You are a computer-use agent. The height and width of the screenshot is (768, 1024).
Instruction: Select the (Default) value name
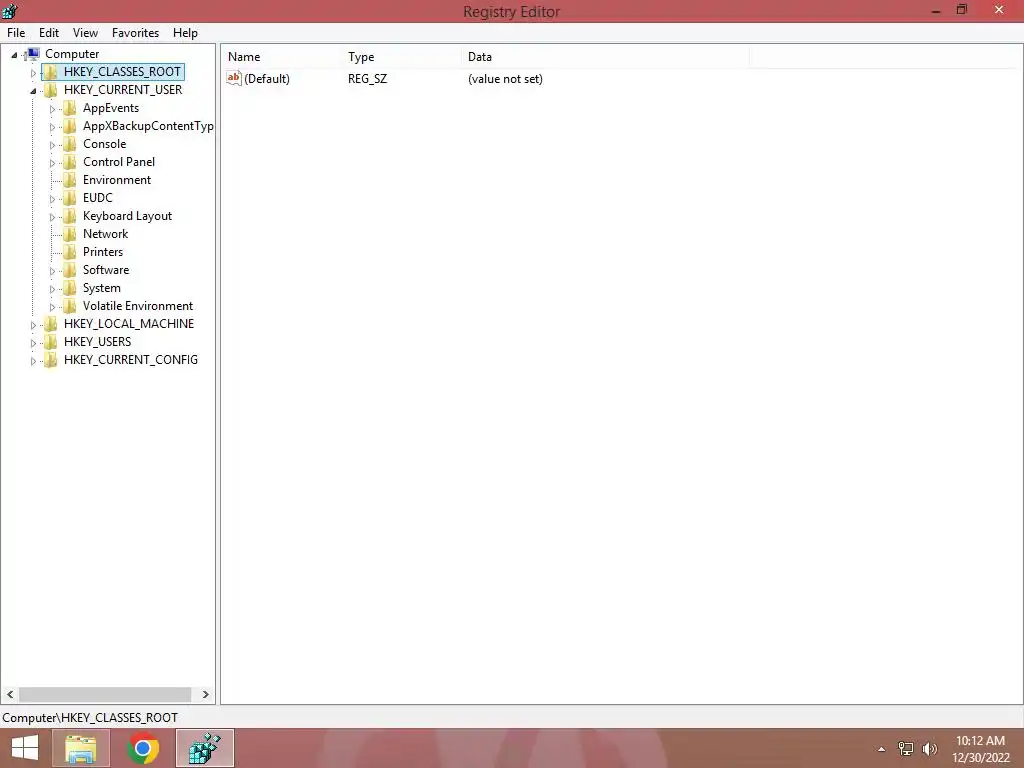point(266,78)
